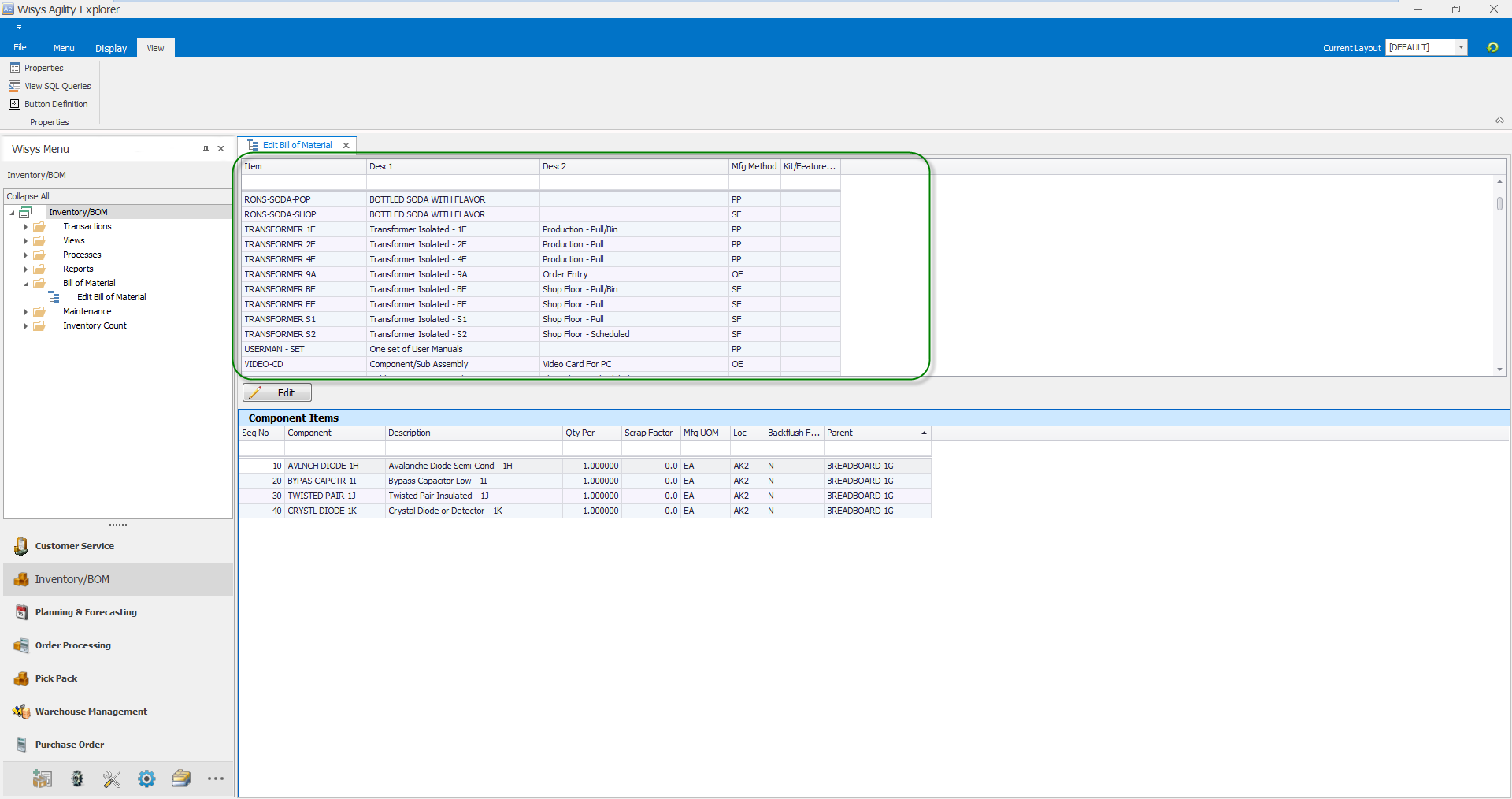The image size is (1512, 799).
Task: Click the item grid scroll down arrow
Action: (1499, 370)
